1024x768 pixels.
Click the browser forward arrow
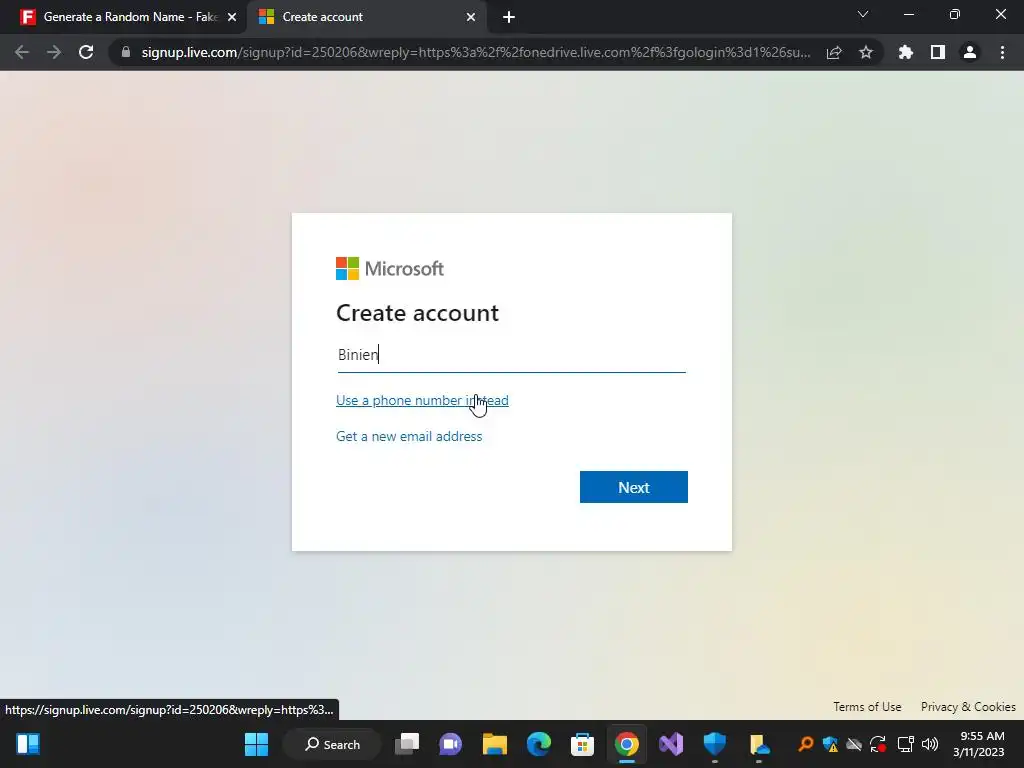pyautogui.click(x=54, y=52)
